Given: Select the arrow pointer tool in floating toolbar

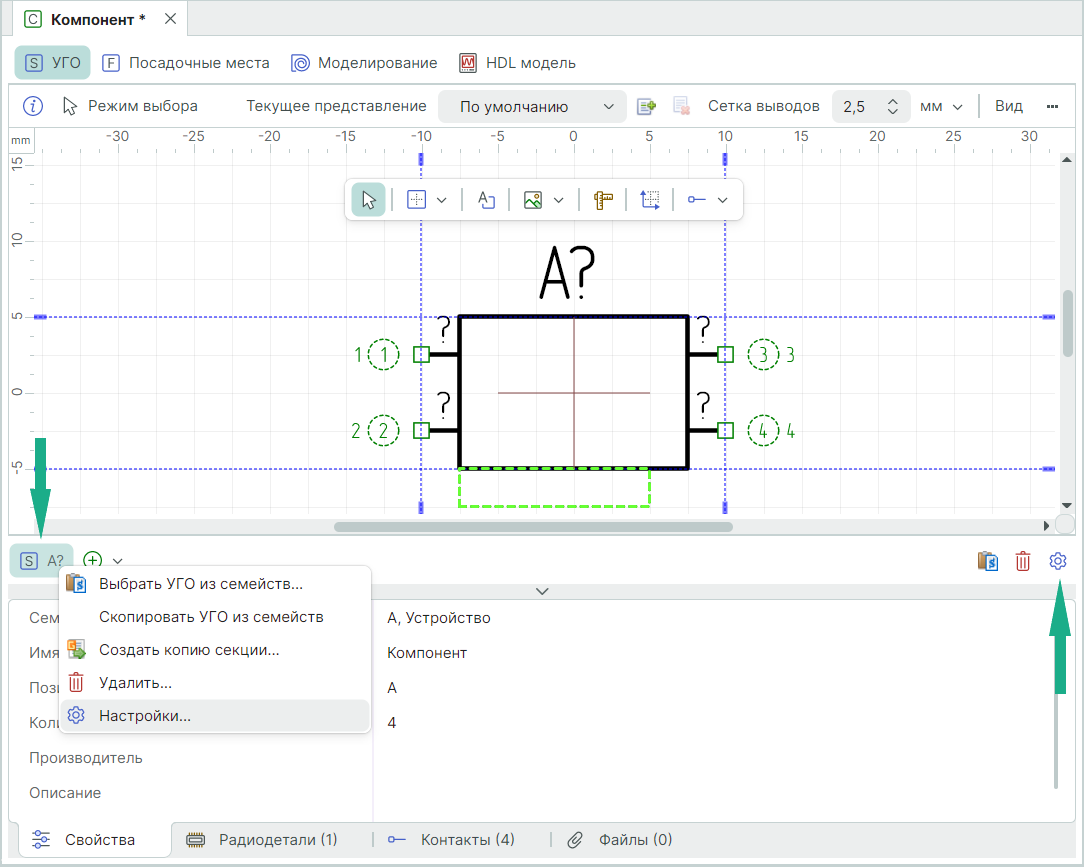Looking at the screenshot, I should 368,200.
